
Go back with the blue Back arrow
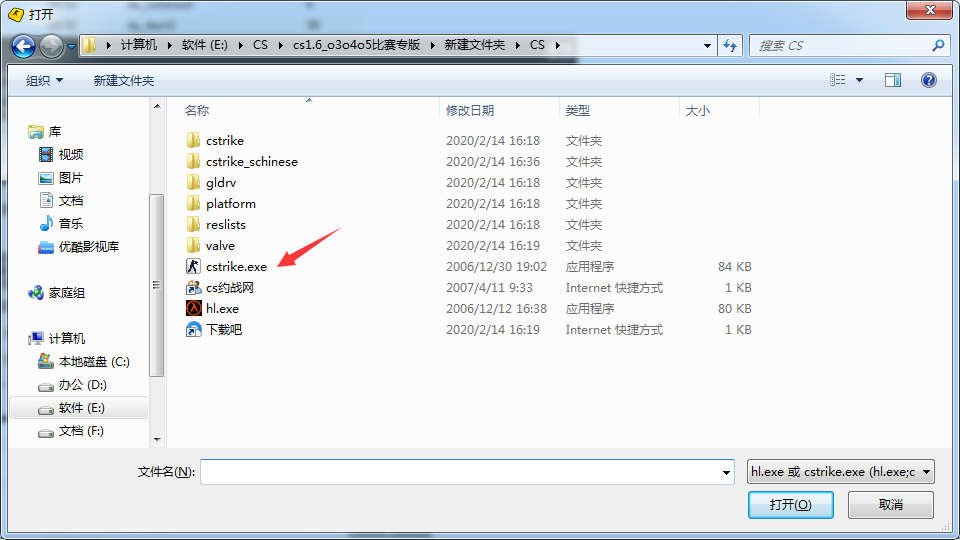pos(23,46)
